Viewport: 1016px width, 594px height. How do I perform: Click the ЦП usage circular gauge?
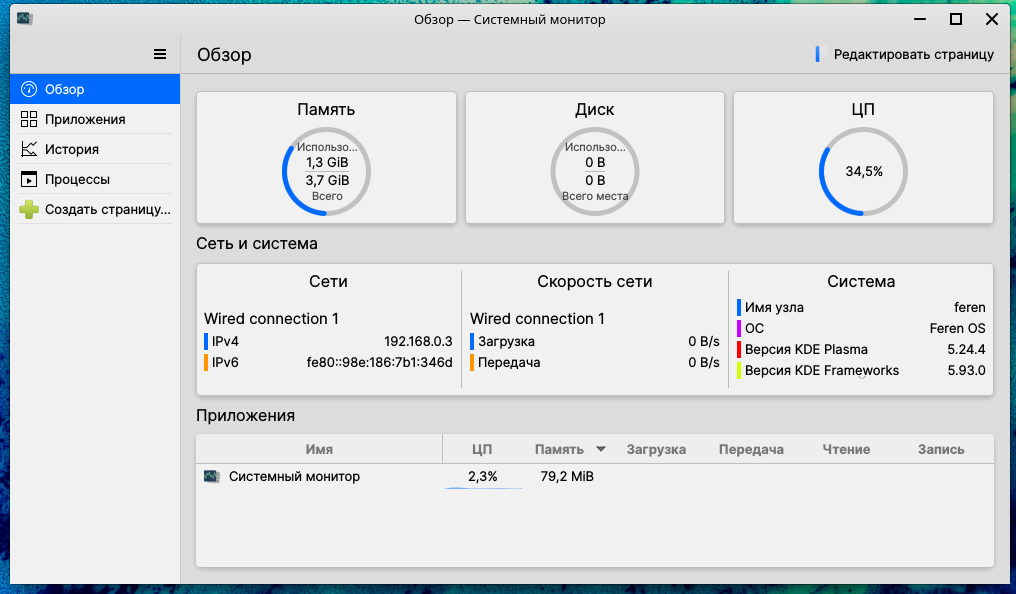(x=863, y=171)
